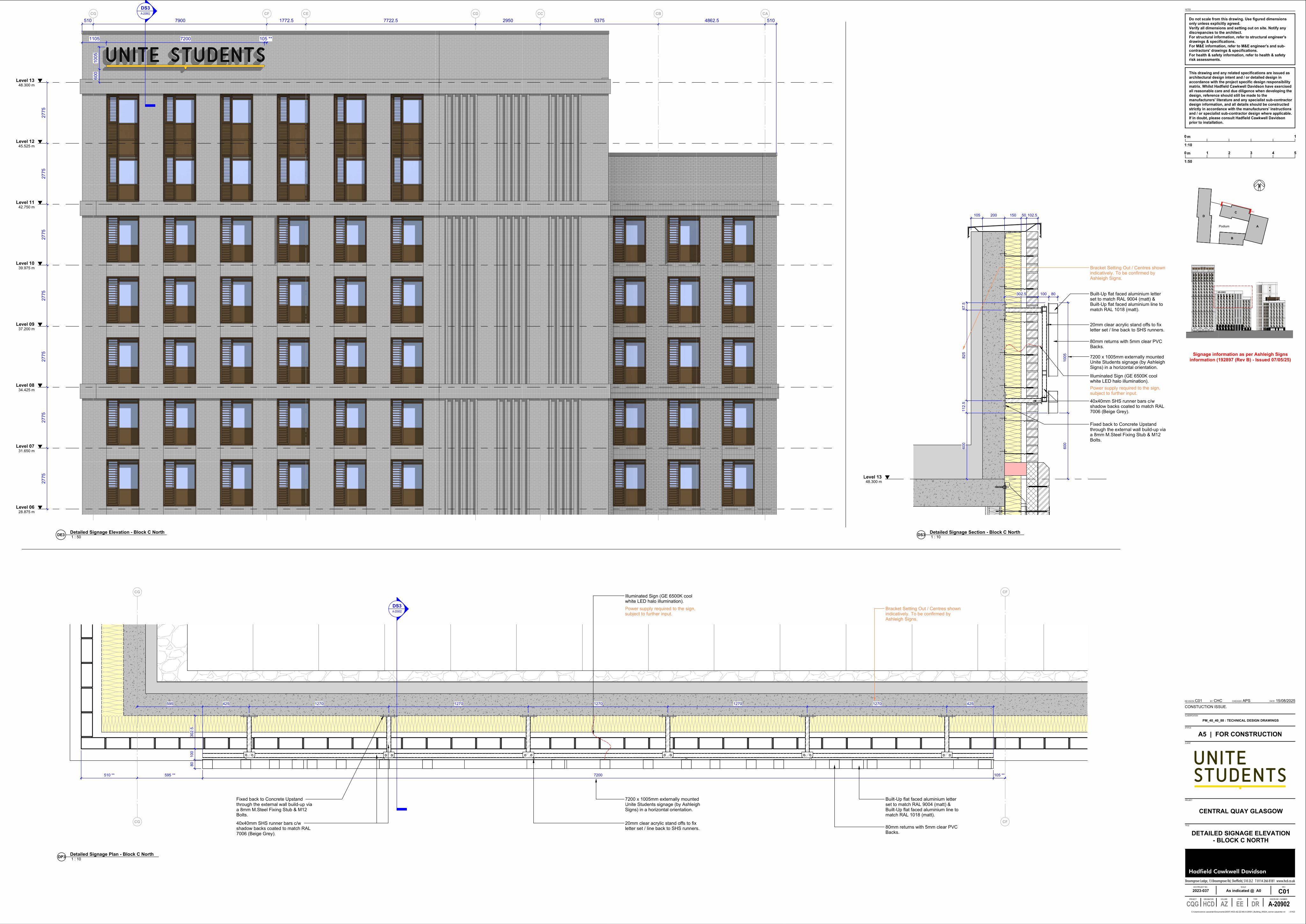Click the '80mm returns with 5mm clear PVC' note in the plan
Image resolution: width=1306 pixels, height=924 pixels.
click(921, 830)
